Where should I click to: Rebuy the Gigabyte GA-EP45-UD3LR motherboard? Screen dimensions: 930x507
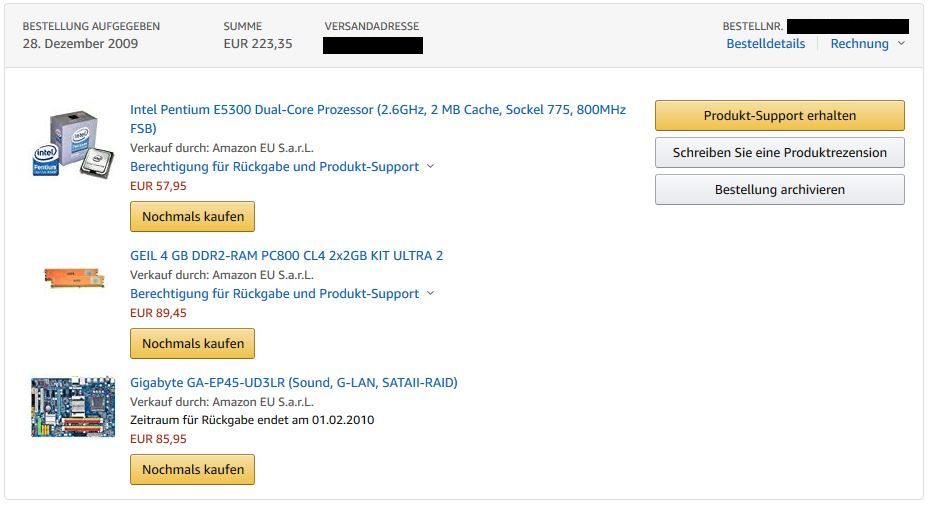(193, 469)
